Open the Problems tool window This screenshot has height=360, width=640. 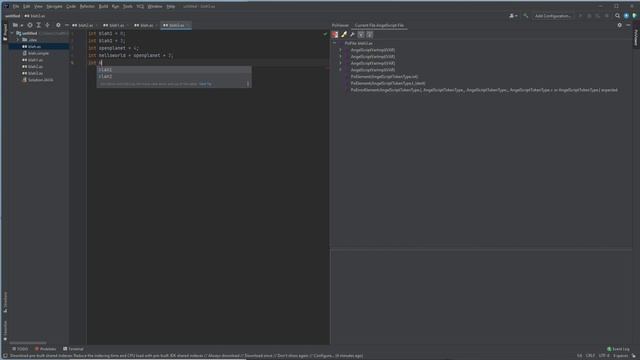(x=45, y=349)
